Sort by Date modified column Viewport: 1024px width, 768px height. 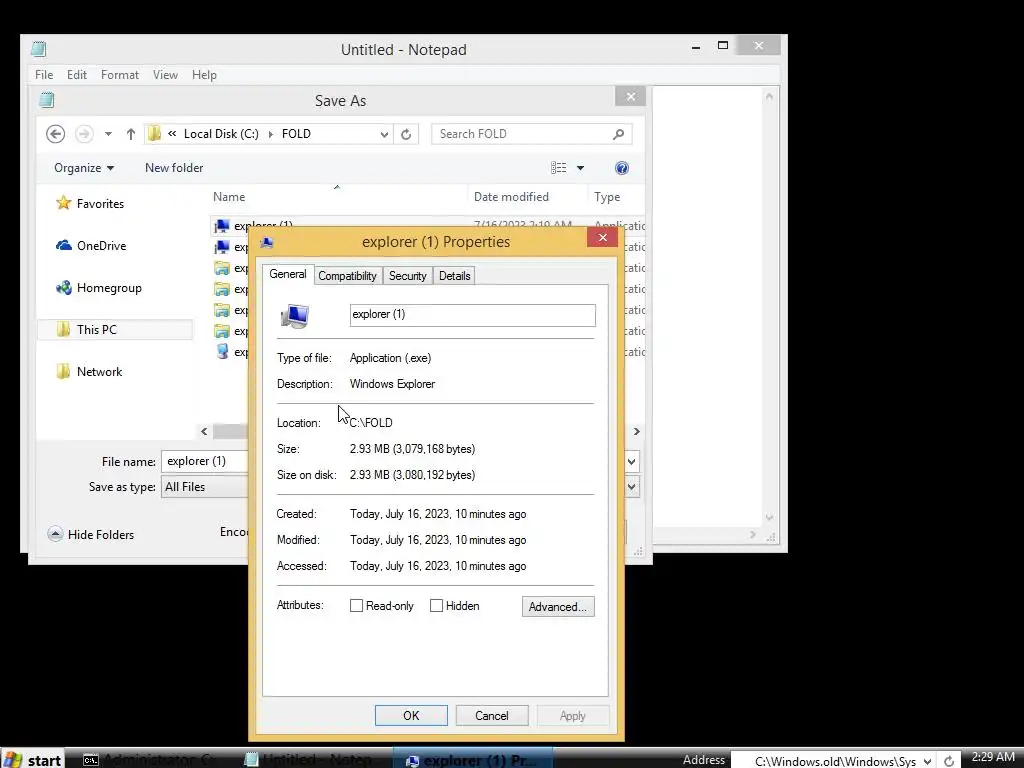click(x=511, y=197)
